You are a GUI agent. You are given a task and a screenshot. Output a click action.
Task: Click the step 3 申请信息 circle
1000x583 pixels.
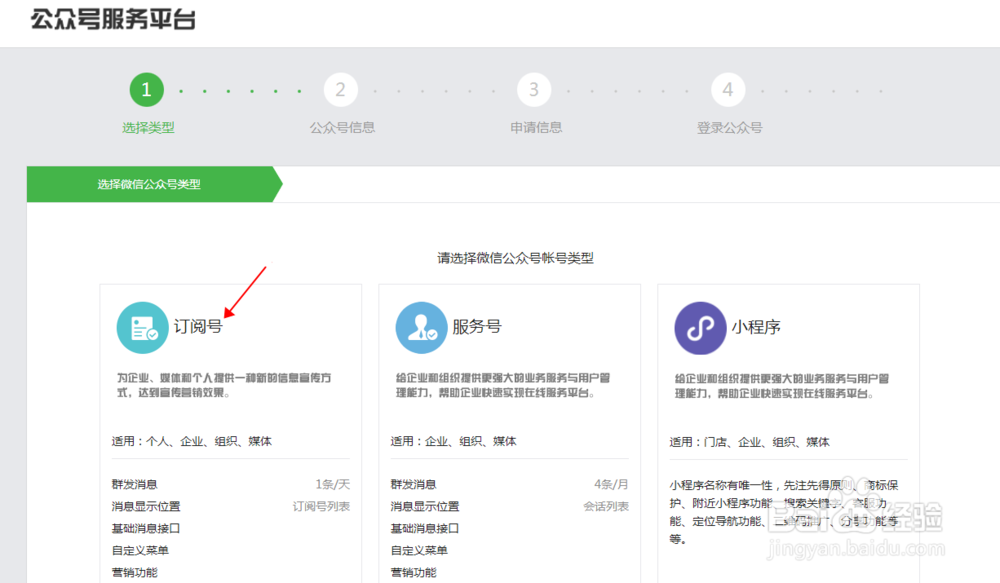(534, 89)
